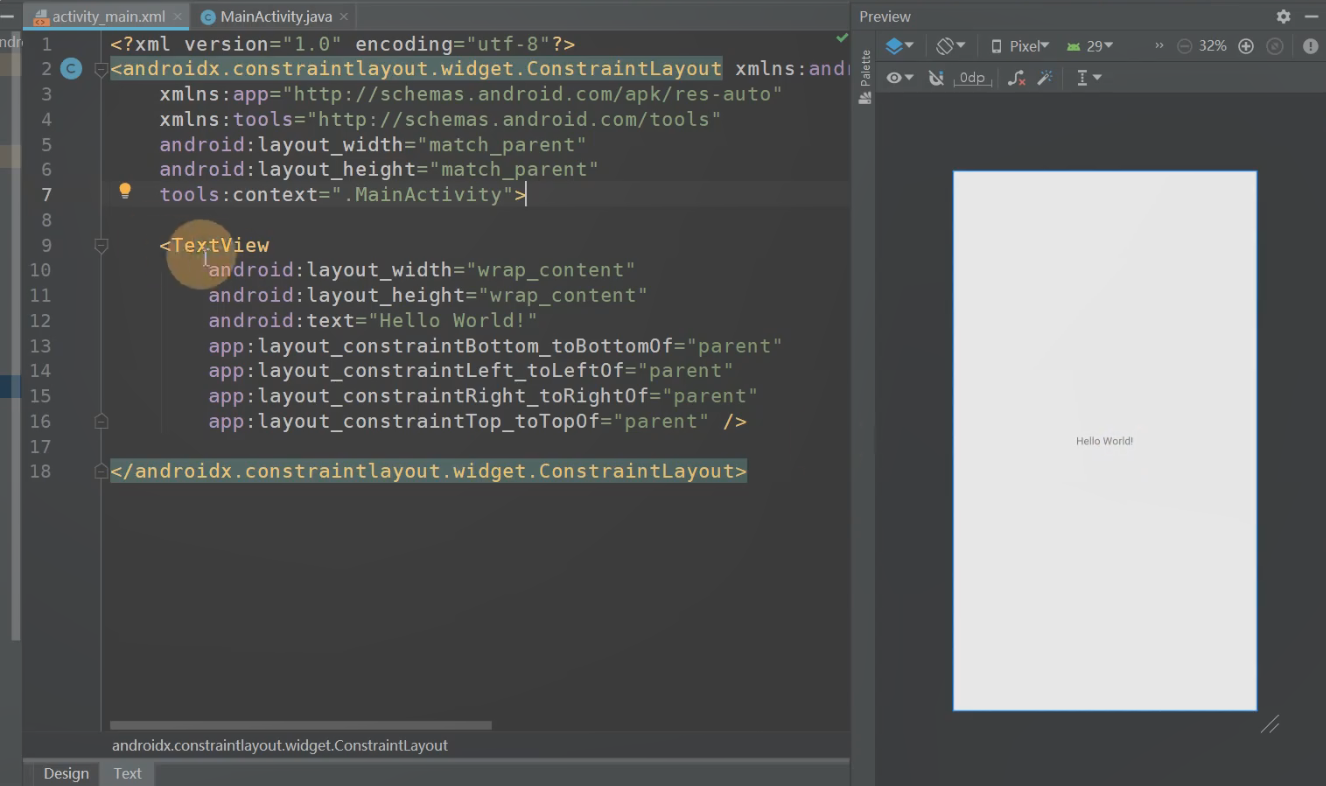This screenshot has height=786, width=1326.
Task: Click the "Hello World!" attribute value on line 12
Action: [453, 320]
